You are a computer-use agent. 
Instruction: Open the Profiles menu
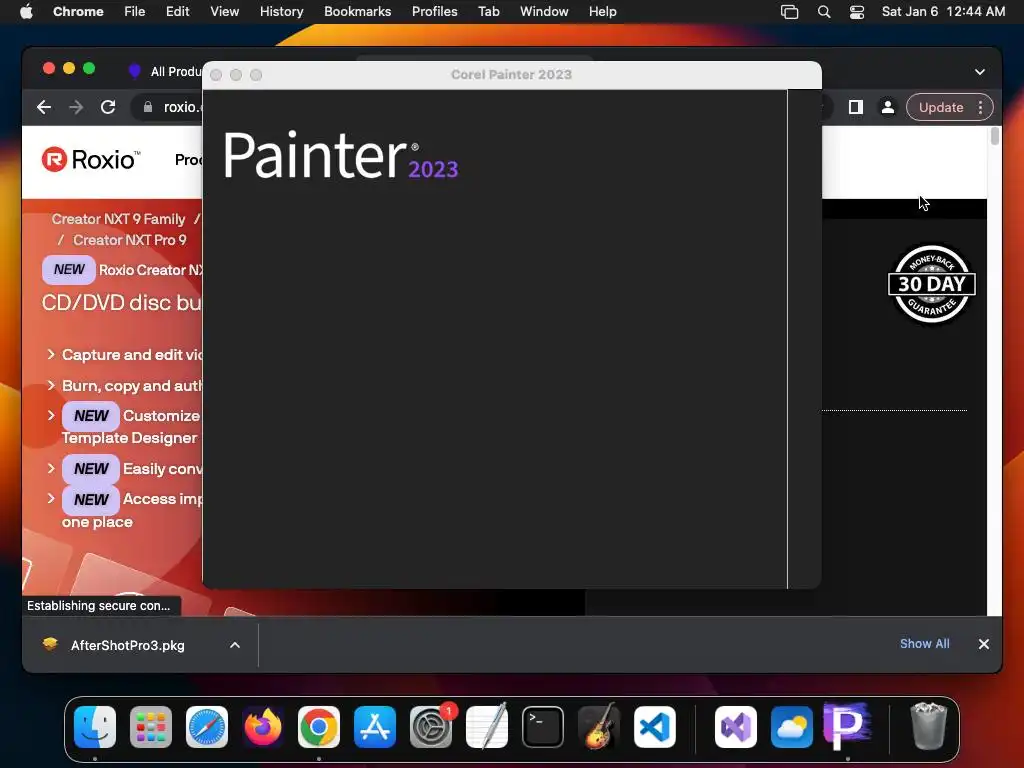pyautogui.click(x=435, y=12)
